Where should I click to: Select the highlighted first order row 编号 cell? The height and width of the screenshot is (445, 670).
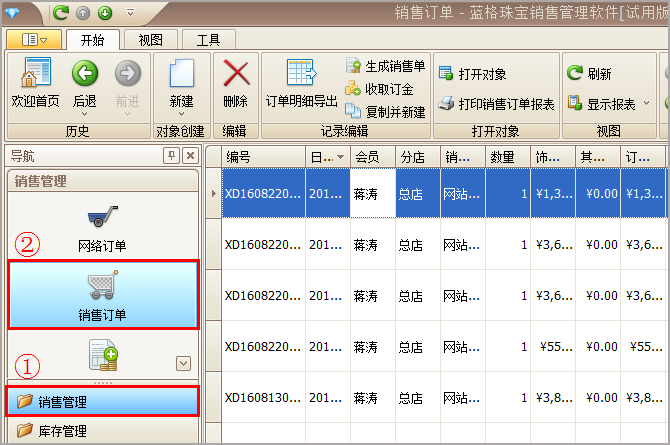pyautogui.click(x=264, y=194)
